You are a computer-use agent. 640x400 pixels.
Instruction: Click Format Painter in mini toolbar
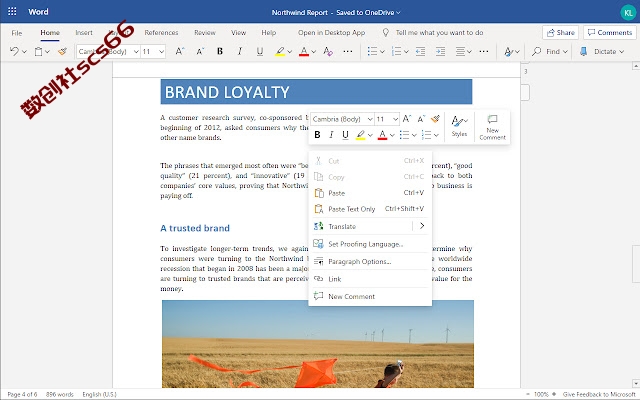(435, 119)
